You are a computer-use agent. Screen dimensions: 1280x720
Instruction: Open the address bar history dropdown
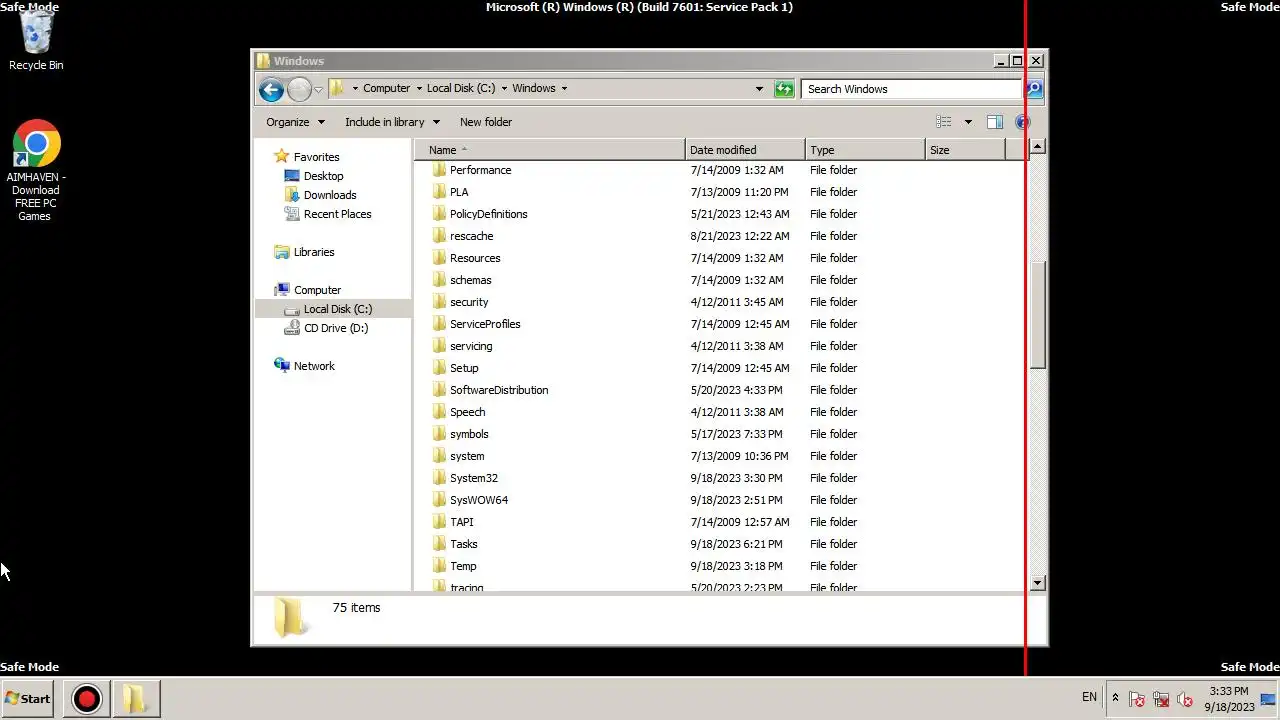click(x=759, y=89)
